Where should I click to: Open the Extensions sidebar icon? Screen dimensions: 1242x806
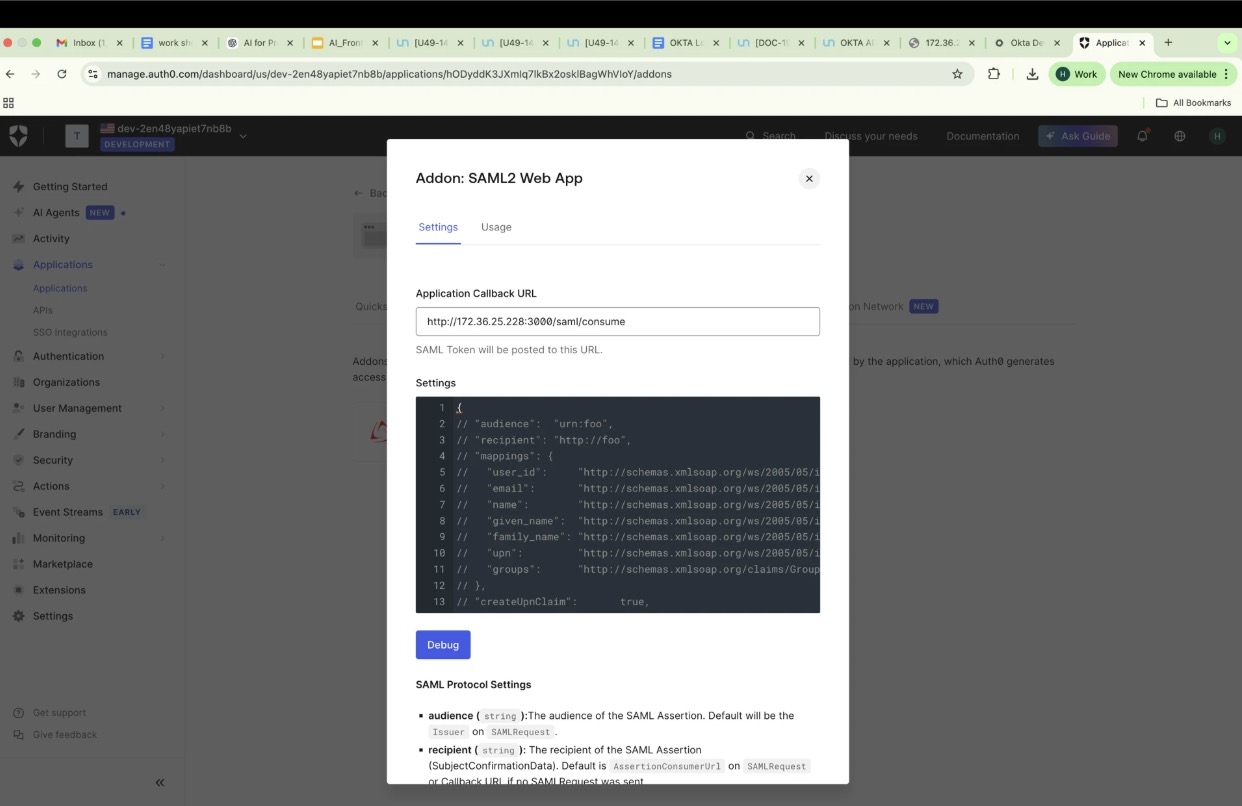point(17,590)
